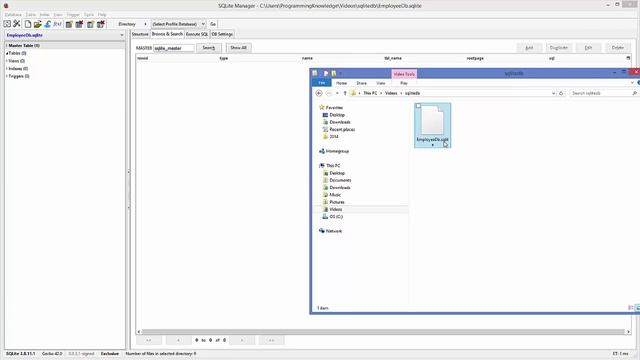Open the Table menu

[x=31, y=15]
